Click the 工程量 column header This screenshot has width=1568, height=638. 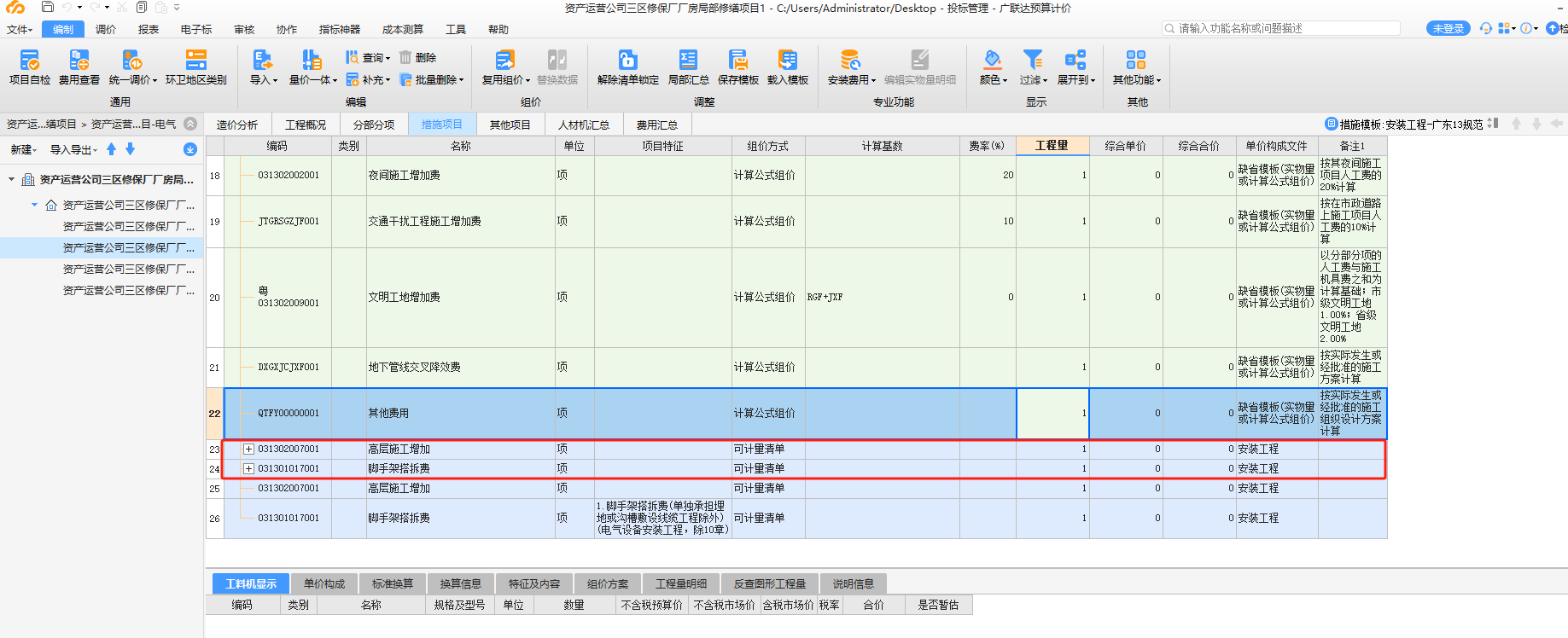[1052, 146]
